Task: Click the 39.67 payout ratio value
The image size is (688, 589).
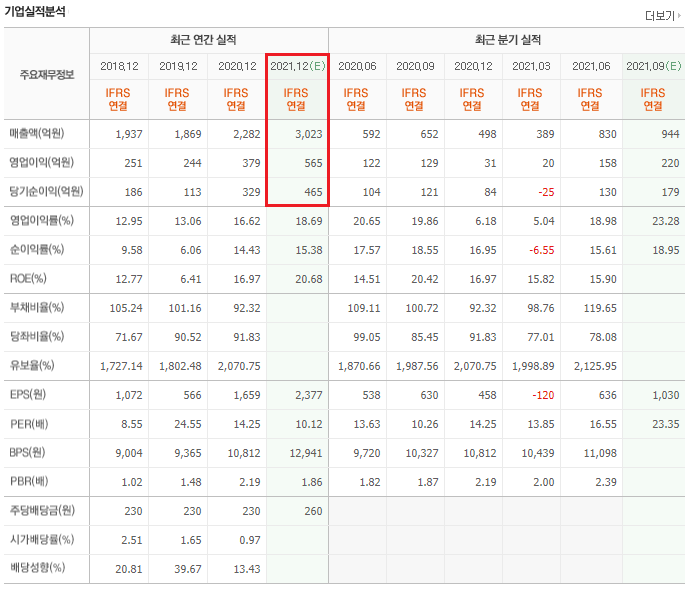Action: pyautogui.click(x=188, y=569)
